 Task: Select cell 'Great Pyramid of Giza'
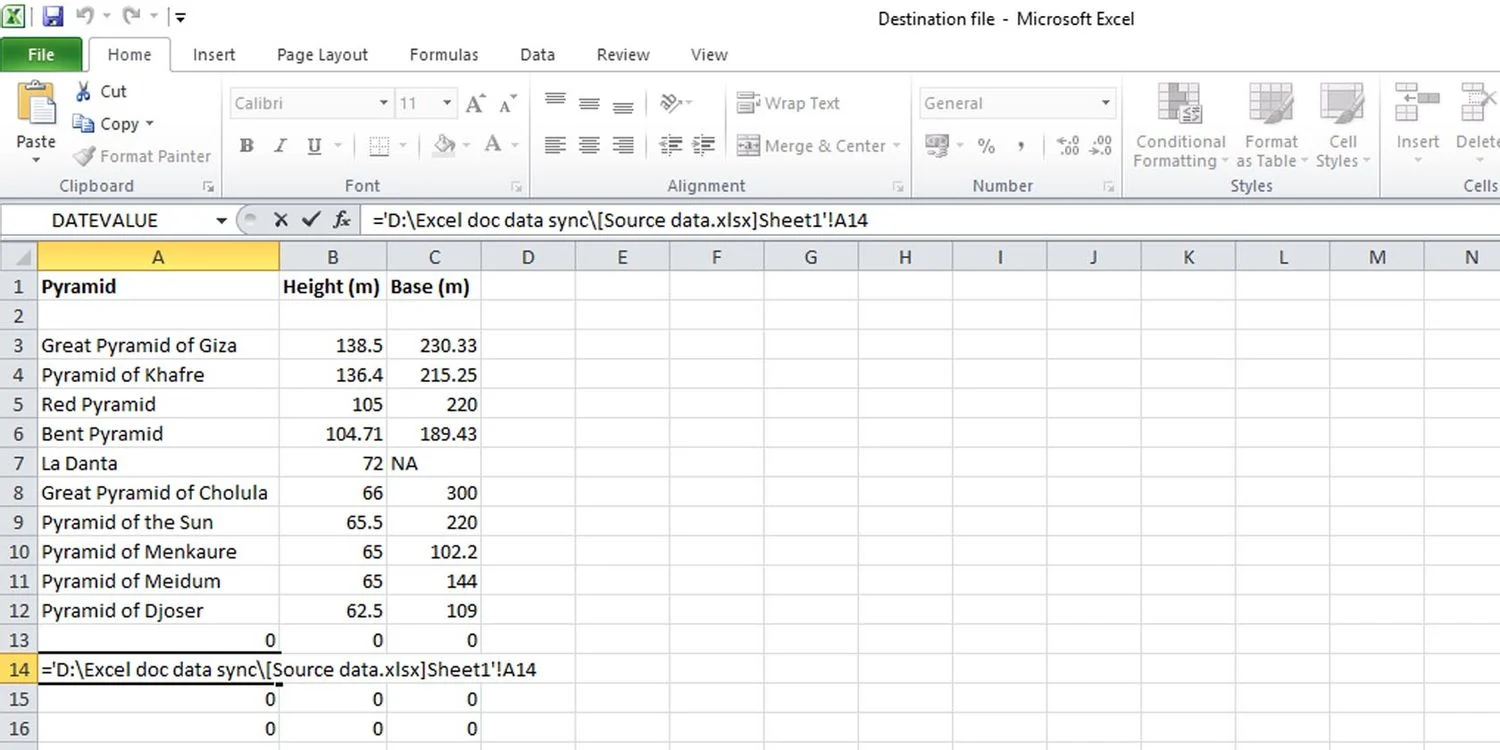158,345
